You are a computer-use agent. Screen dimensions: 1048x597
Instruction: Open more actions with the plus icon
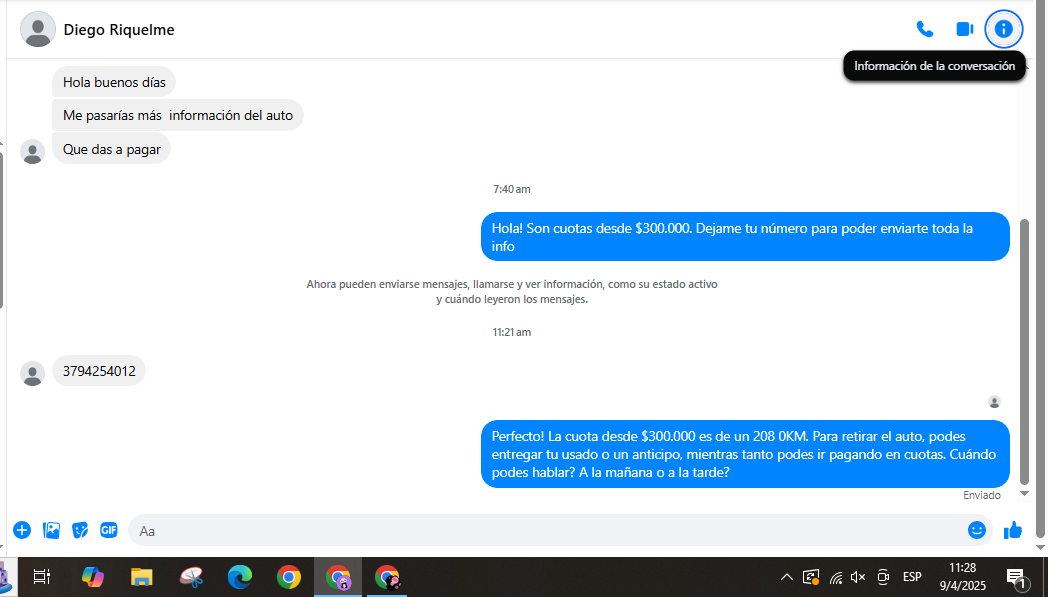(x=22, y=530)
